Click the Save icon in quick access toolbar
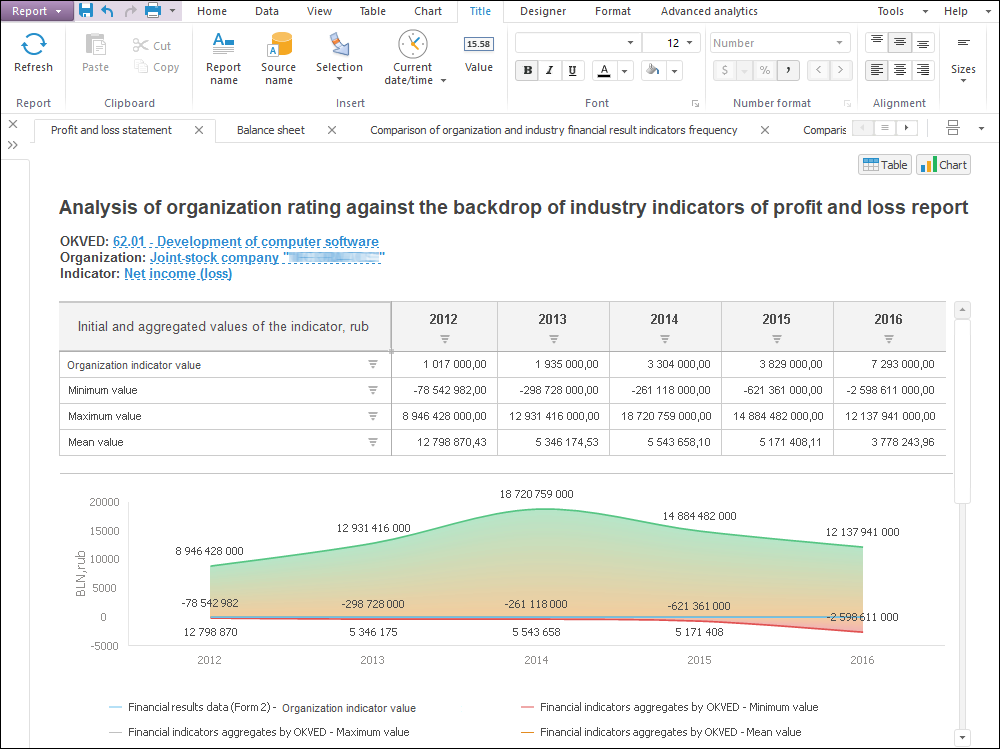Image resolution: width=1000 pixels, height=749 pixels. point(86,11)
